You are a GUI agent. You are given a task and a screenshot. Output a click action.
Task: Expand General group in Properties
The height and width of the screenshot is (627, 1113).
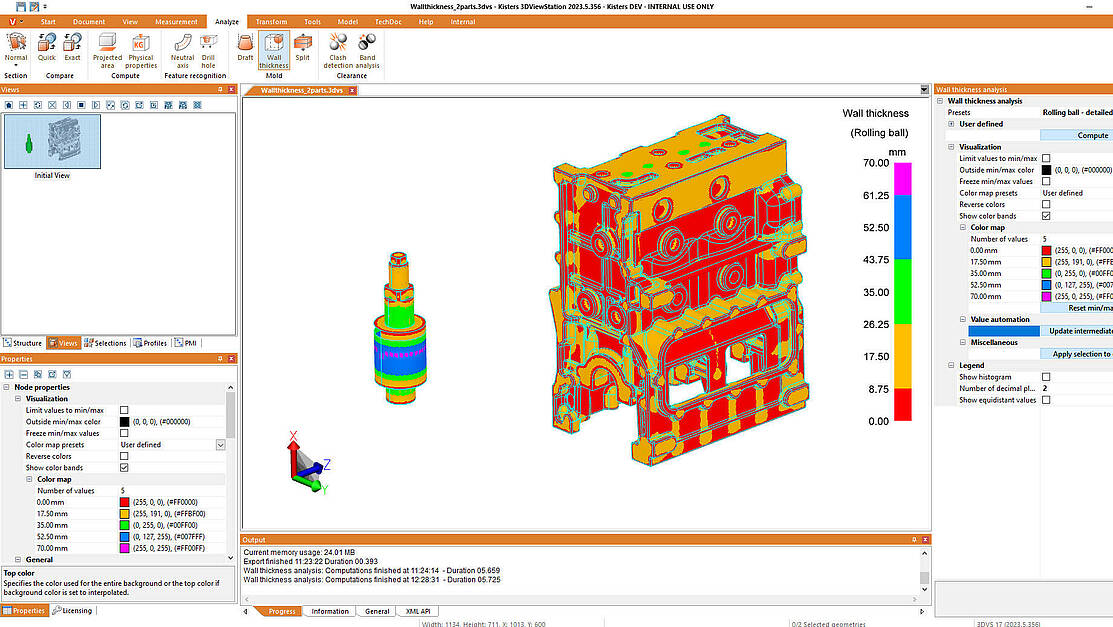tap(18, 560)
